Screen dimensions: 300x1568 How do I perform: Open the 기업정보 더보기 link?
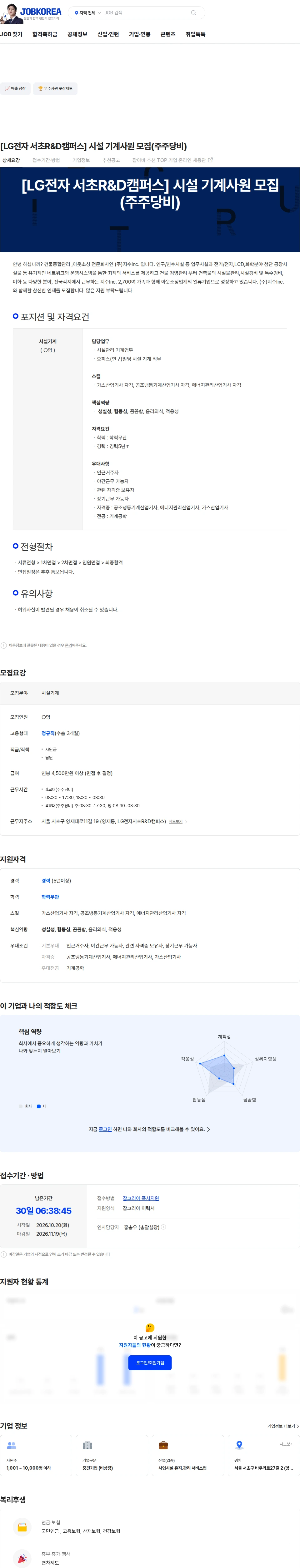click(283, 1426)
